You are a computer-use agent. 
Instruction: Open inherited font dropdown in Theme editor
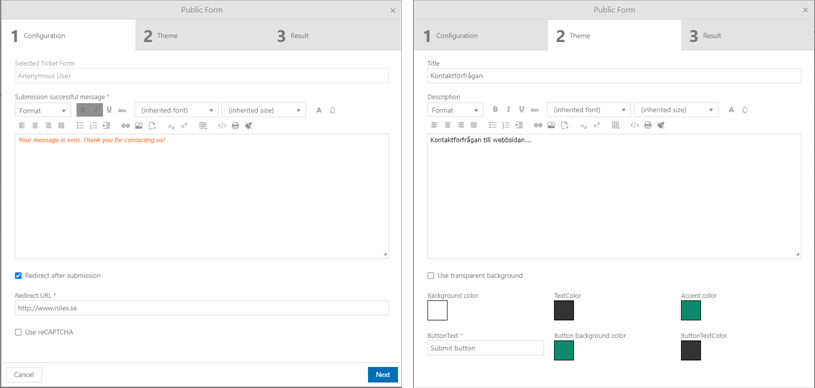589,110
